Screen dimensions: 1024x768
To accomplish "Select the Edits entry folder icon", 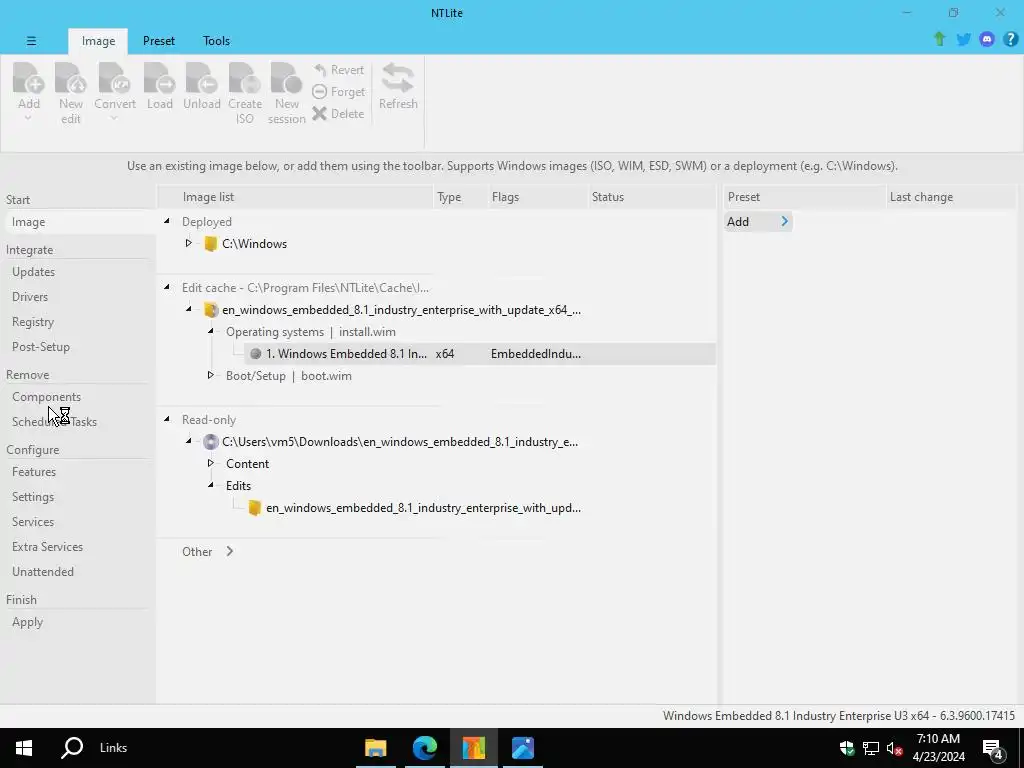I will (x=255, y=507).
